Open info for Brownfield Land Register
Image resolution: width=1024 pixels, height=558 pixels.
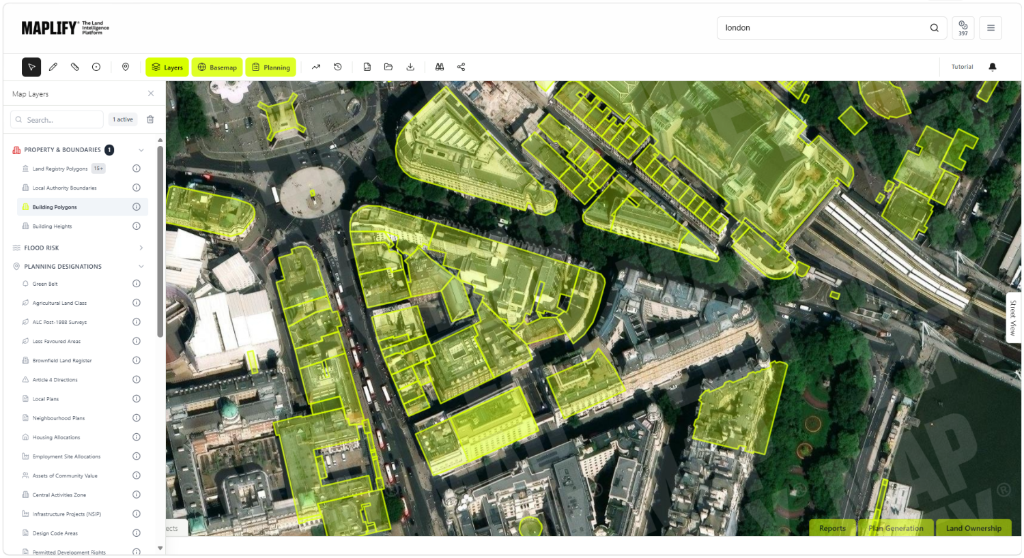tap(136, 361)
